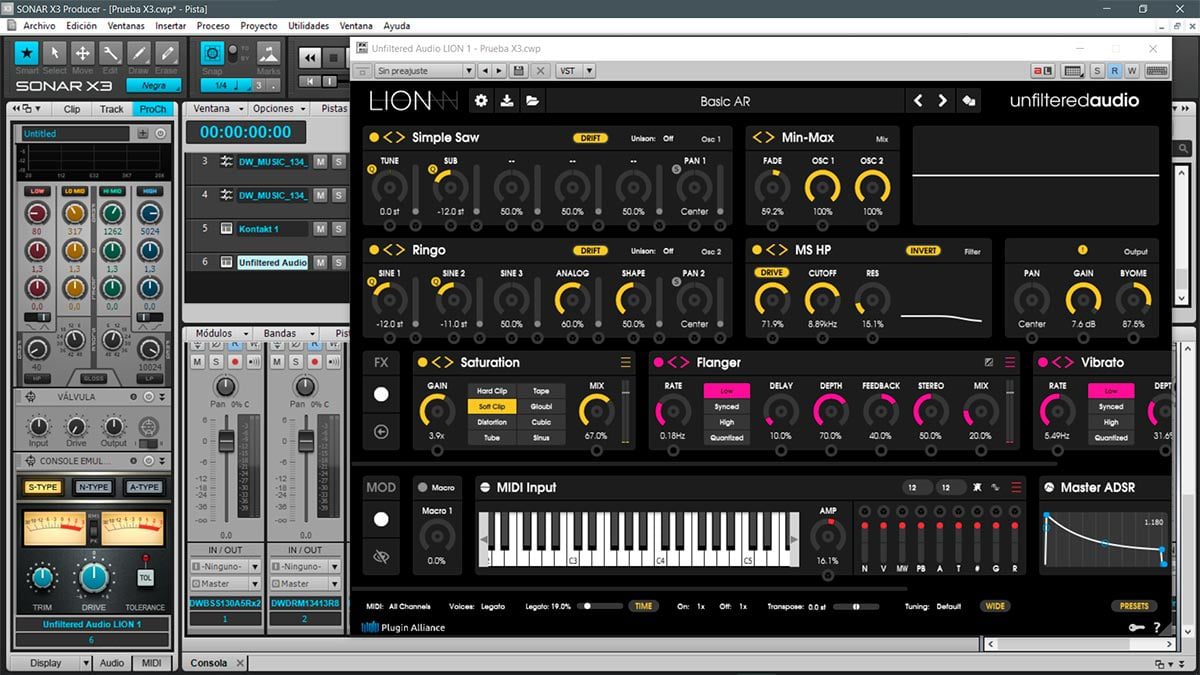Click the Untitled preset name field
Viewport: 1200px width, 675px height.
76,133
